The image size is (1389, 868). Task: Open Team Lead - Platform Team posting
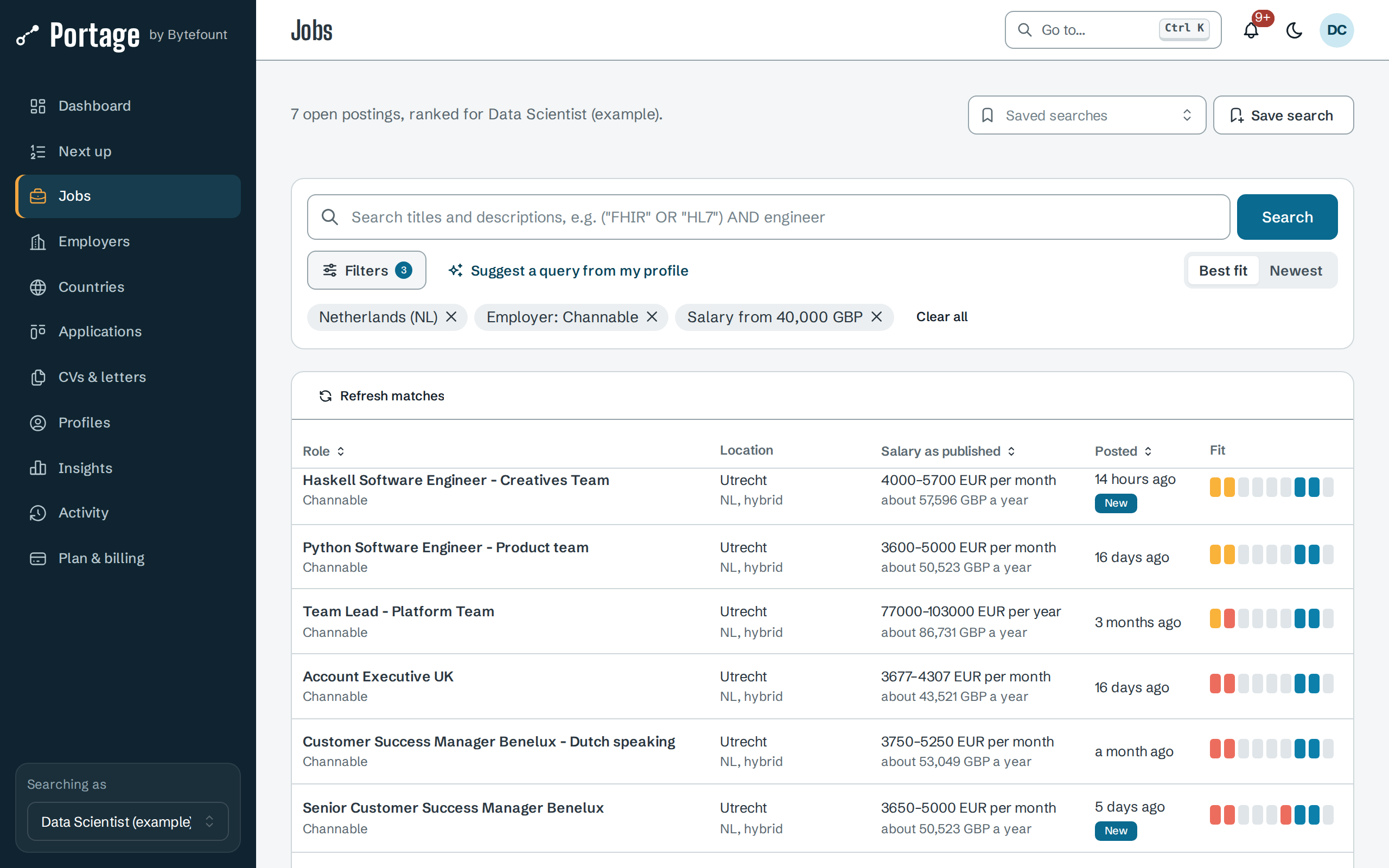(398, 611)
